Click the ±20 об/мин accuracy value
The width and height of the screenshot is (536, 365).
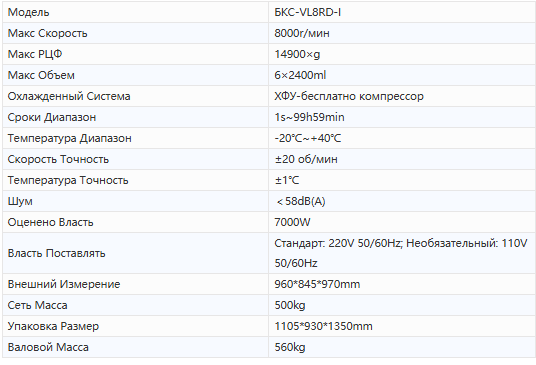(306, 159)
